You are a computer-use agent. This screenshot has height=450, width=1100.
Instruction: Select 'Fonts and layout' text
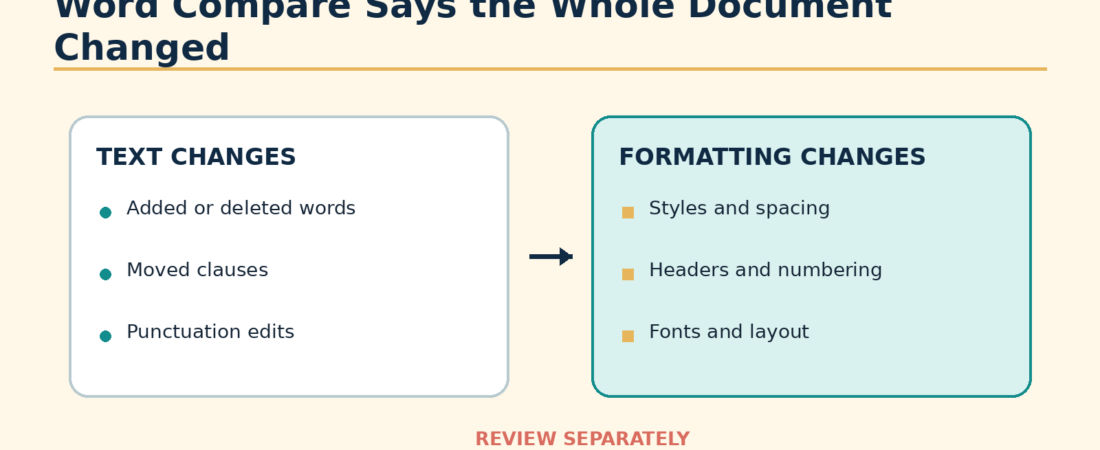click(x=729, y=333)
